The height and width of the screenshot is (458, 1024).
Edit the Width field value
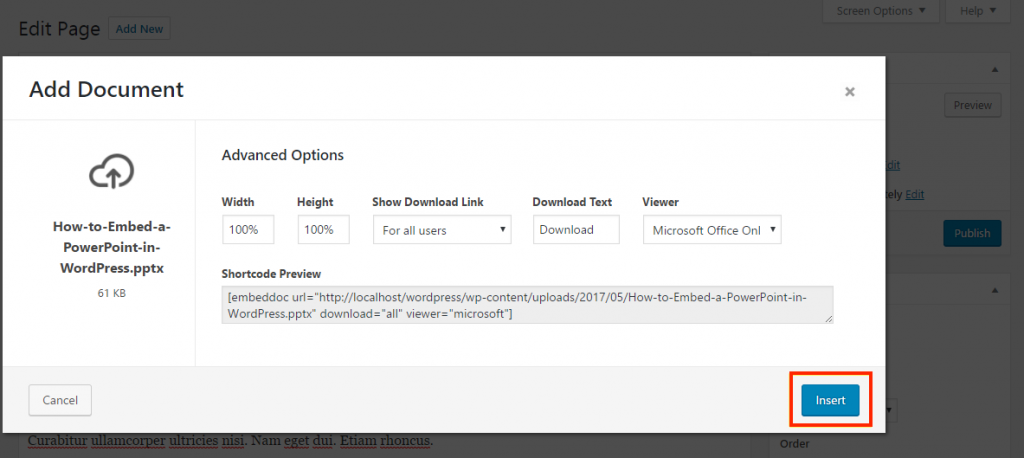pyautogui.click(x=248, y=230)
